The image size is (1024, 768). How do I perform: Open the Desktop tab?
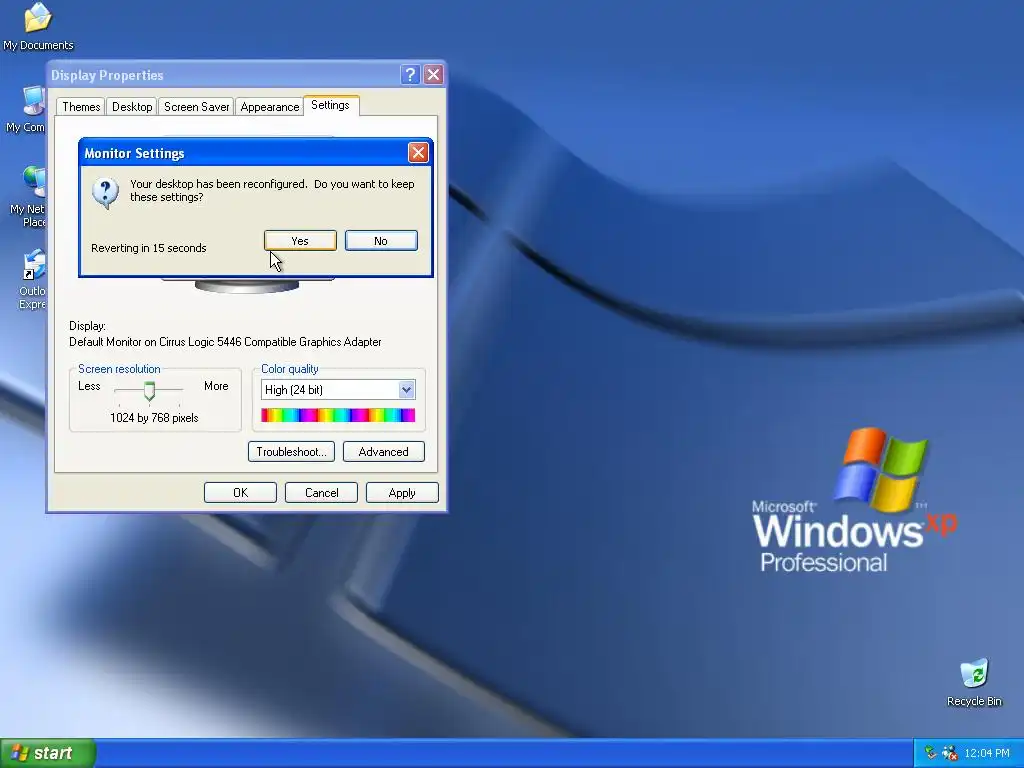(x=132, y=106)
